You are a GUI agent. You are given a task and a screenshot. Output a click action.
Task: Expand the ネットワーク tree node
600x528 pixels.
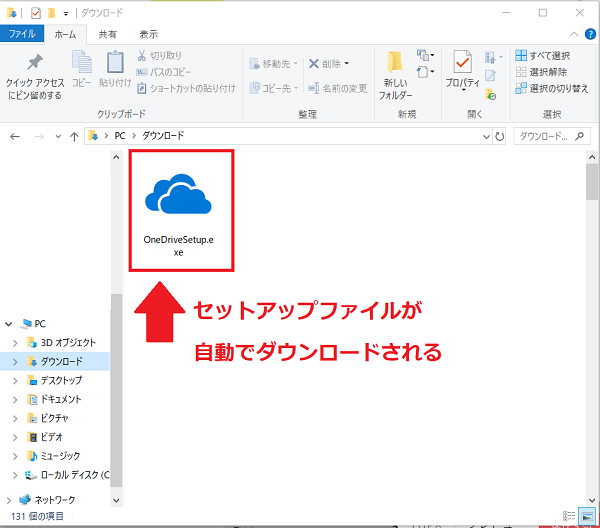pos(8,500)
